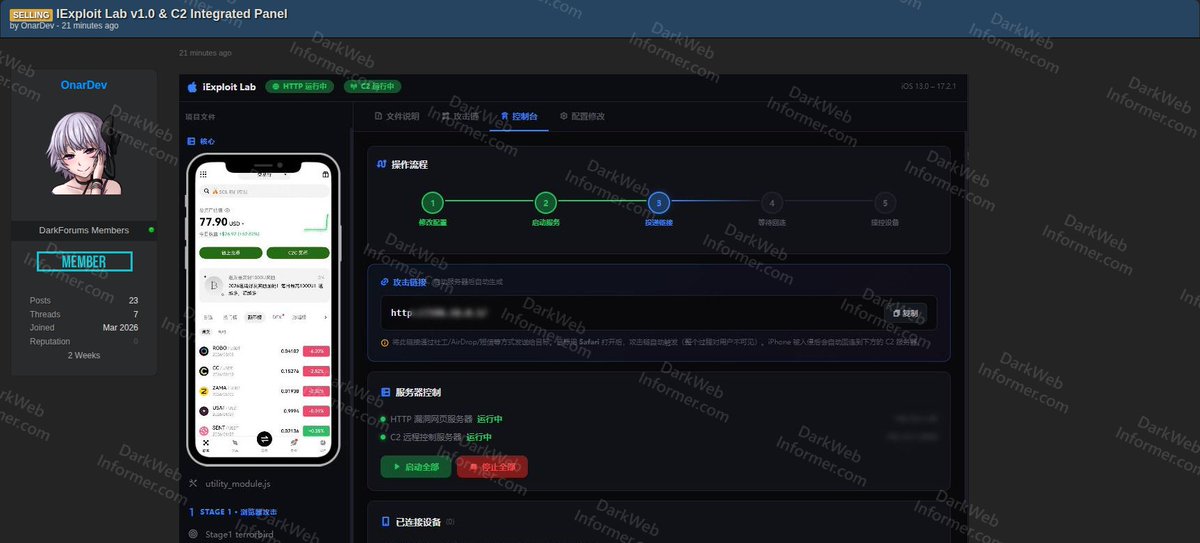Click the gift icon at phone's top right

(325, 174)
